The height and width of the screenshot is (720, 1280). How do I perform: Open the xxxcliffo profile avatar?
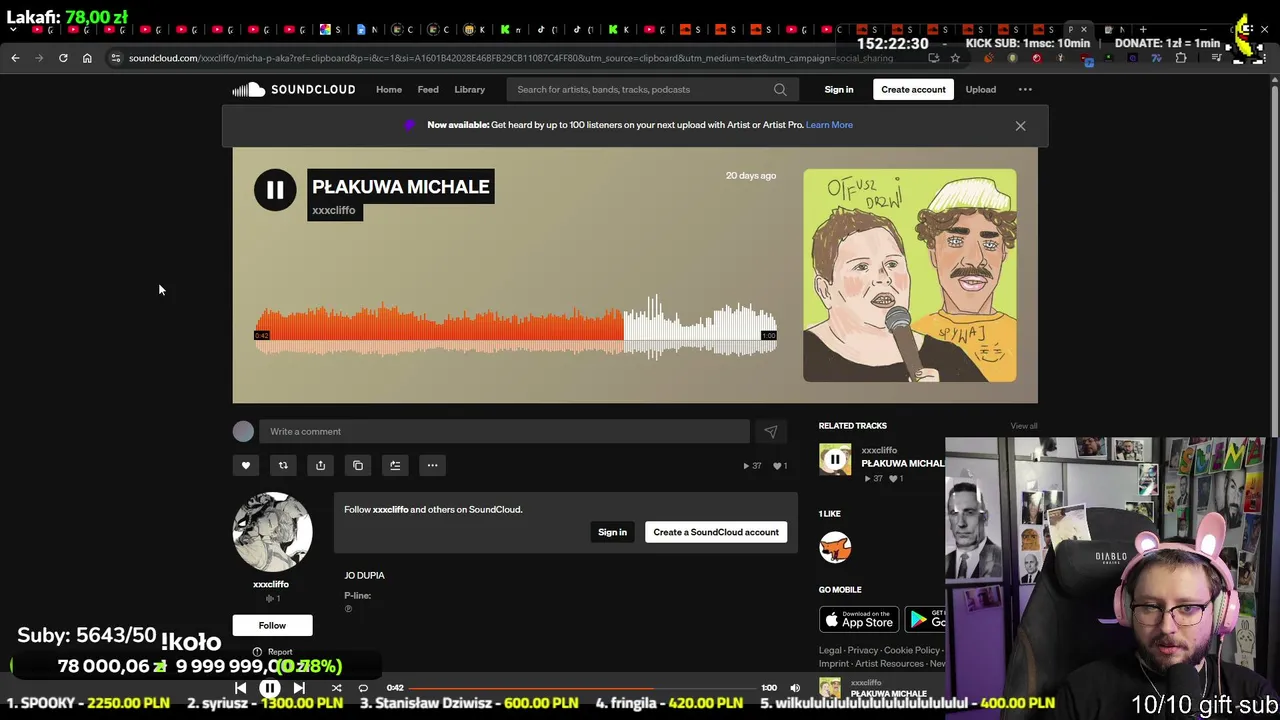coord(272,532)
